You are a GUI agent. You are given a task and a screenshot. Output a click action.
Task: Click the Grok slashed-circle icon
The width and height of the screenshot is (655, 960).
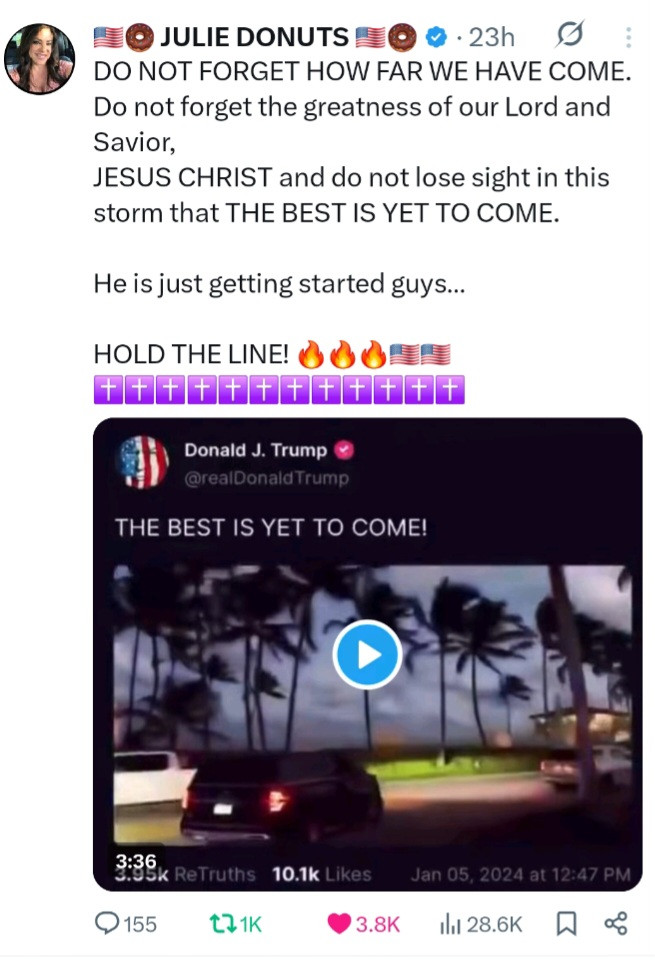click(569, 35)
